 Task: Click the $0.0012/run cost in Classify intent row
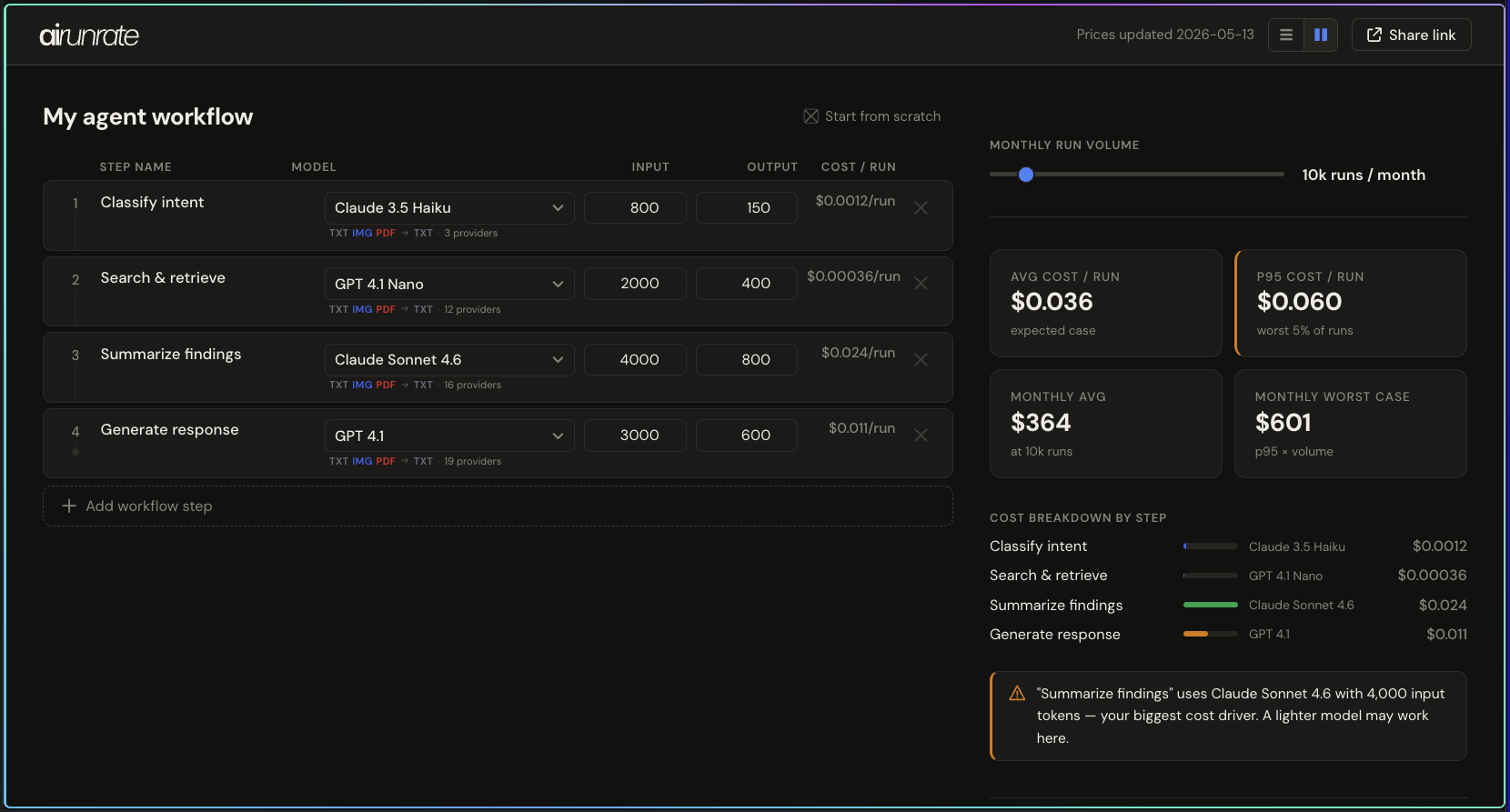coord(855,201)
